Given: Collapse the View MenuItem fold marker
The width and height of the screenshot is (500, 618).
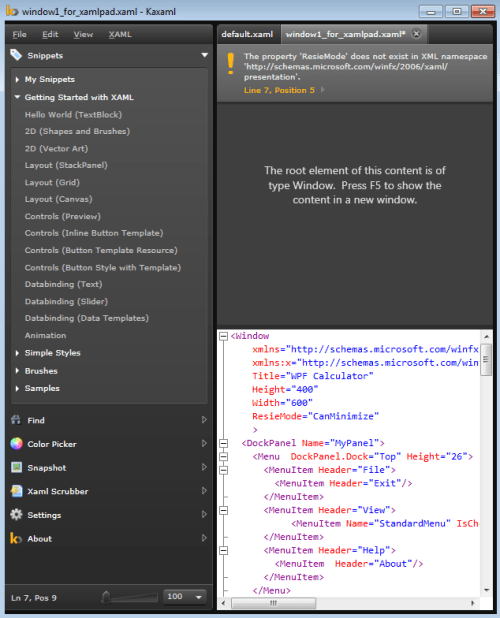Looking at the screenshot, I should pos(223,510).
